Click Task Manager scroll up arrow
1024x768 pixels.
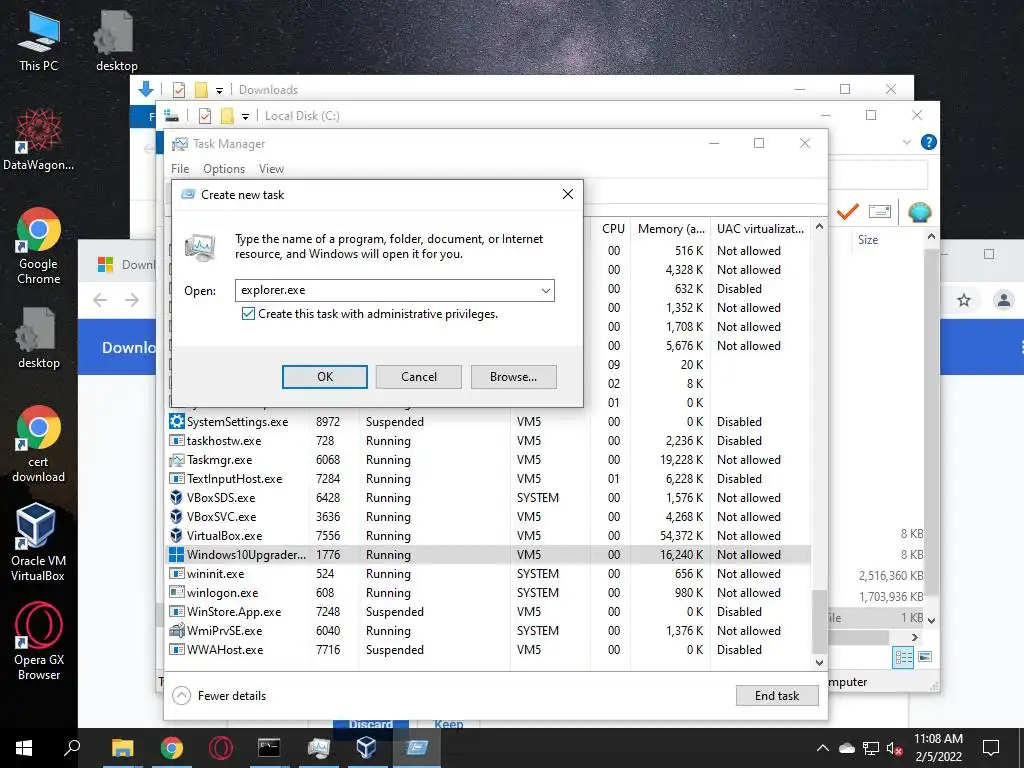[x=819, y=227]
